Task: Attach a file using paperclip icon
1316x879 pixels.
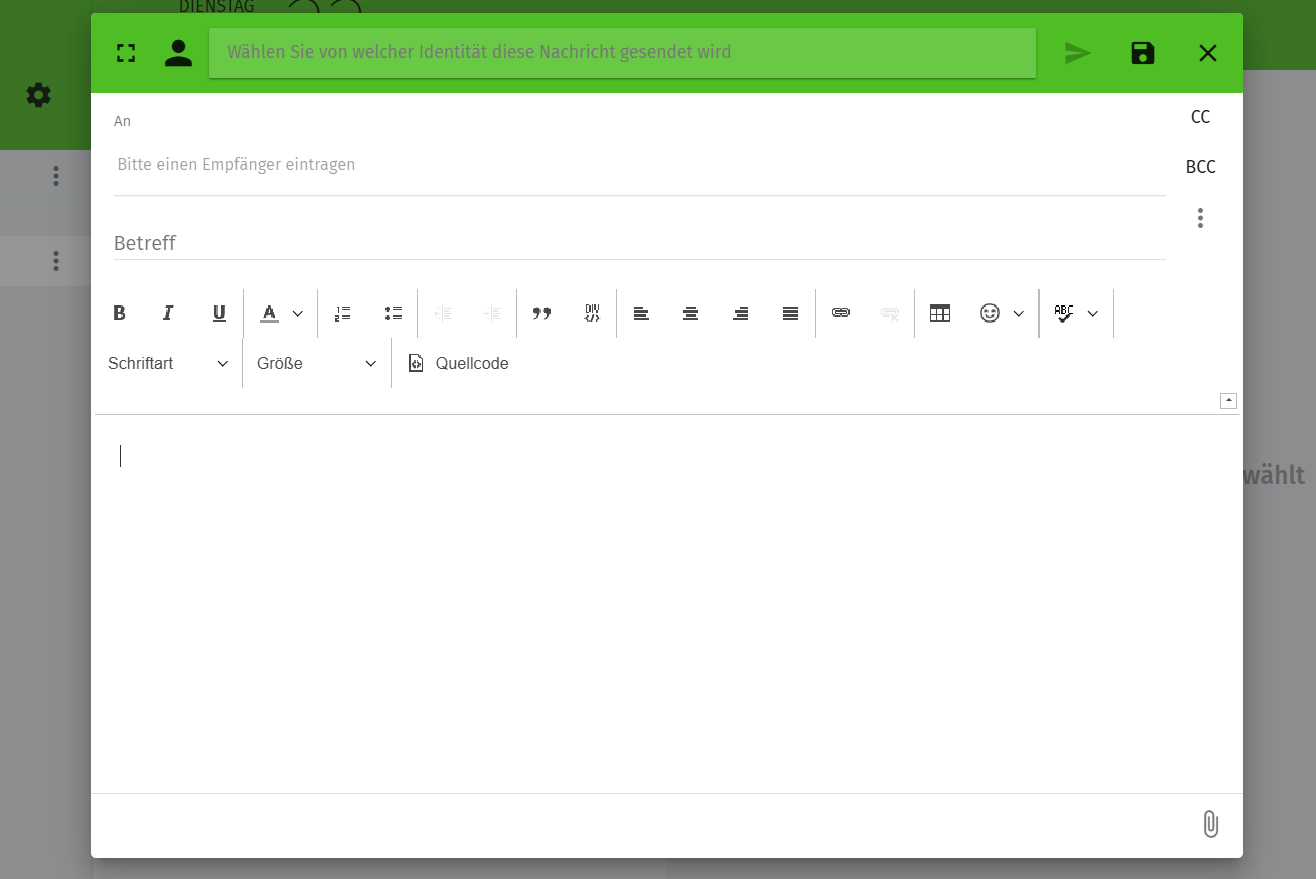Action: point(1210,824)
